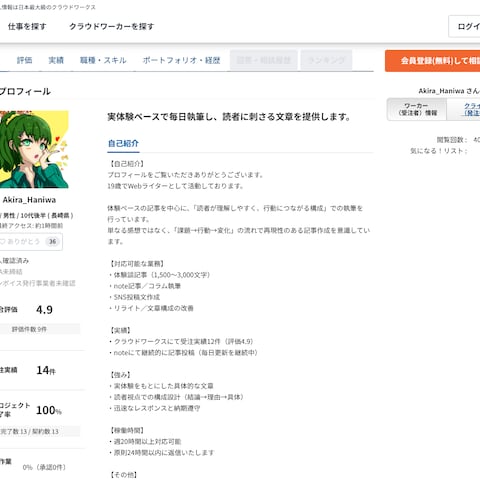
Task: Click the note記事／コラム執筆 list line
Action: coord(145,286)
